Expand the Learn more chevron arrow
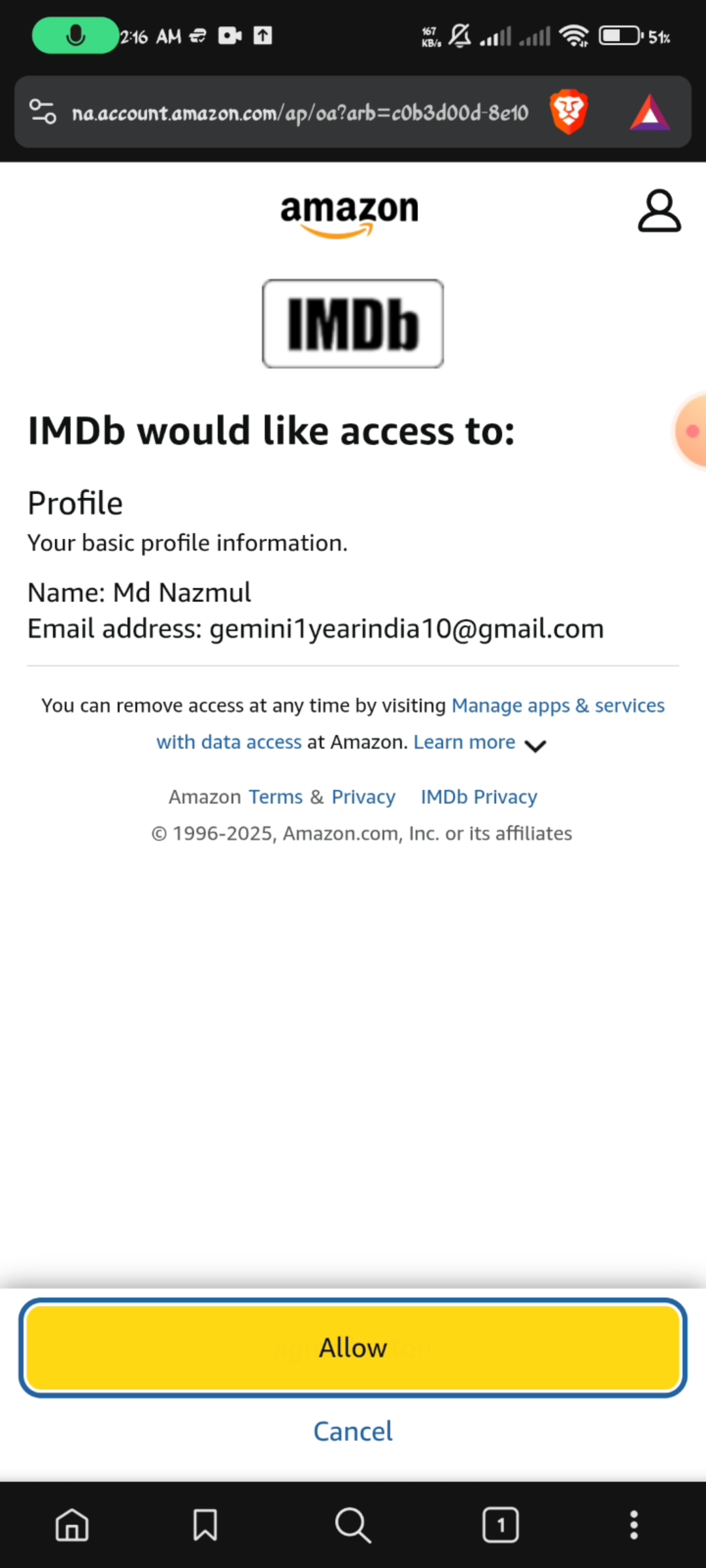This screenshot has width=706, height=1568. coord(535,745)
